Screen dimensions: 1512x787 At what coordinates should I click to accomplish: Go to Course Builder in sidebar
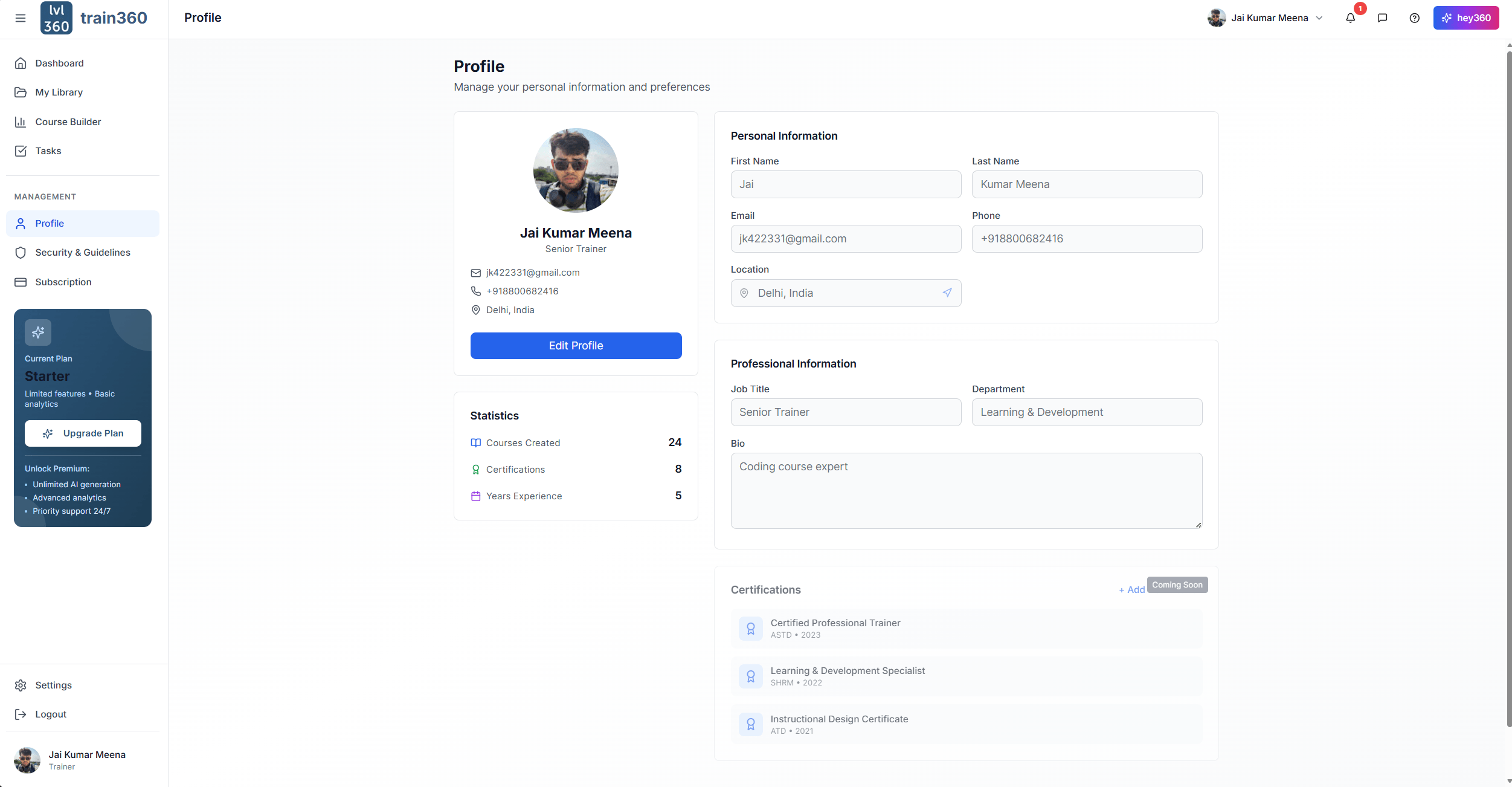coord(68,122)
